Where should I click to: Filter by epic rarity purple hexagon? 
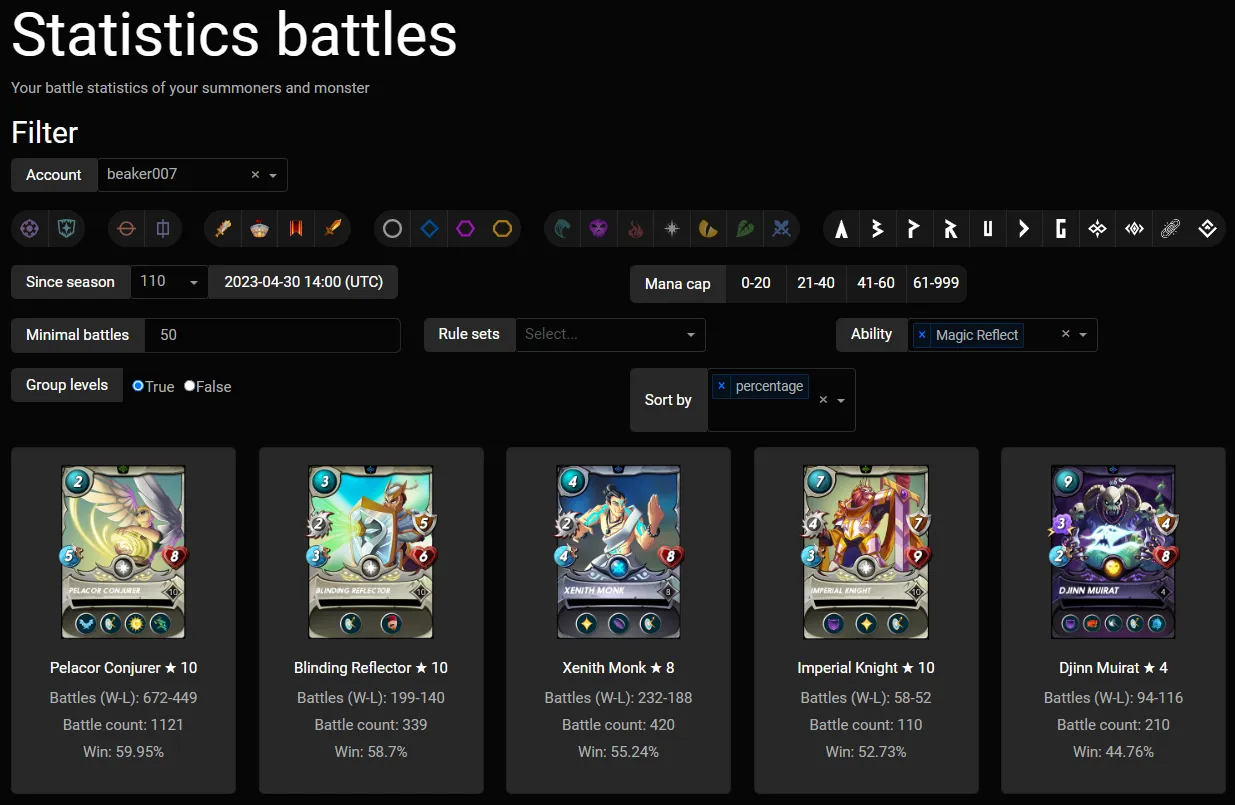pos(466,229)
